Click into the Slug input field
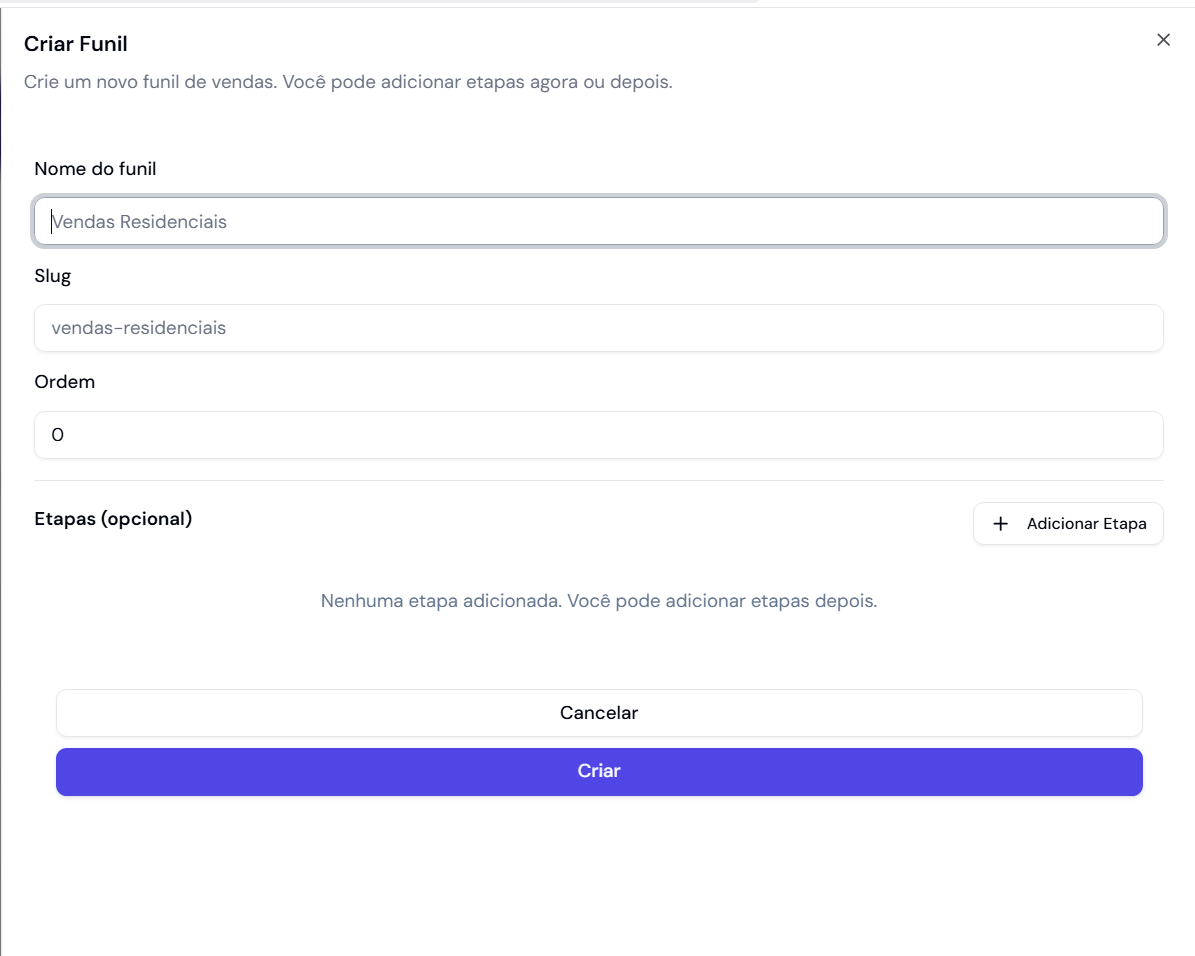 (x=598, y=328)
